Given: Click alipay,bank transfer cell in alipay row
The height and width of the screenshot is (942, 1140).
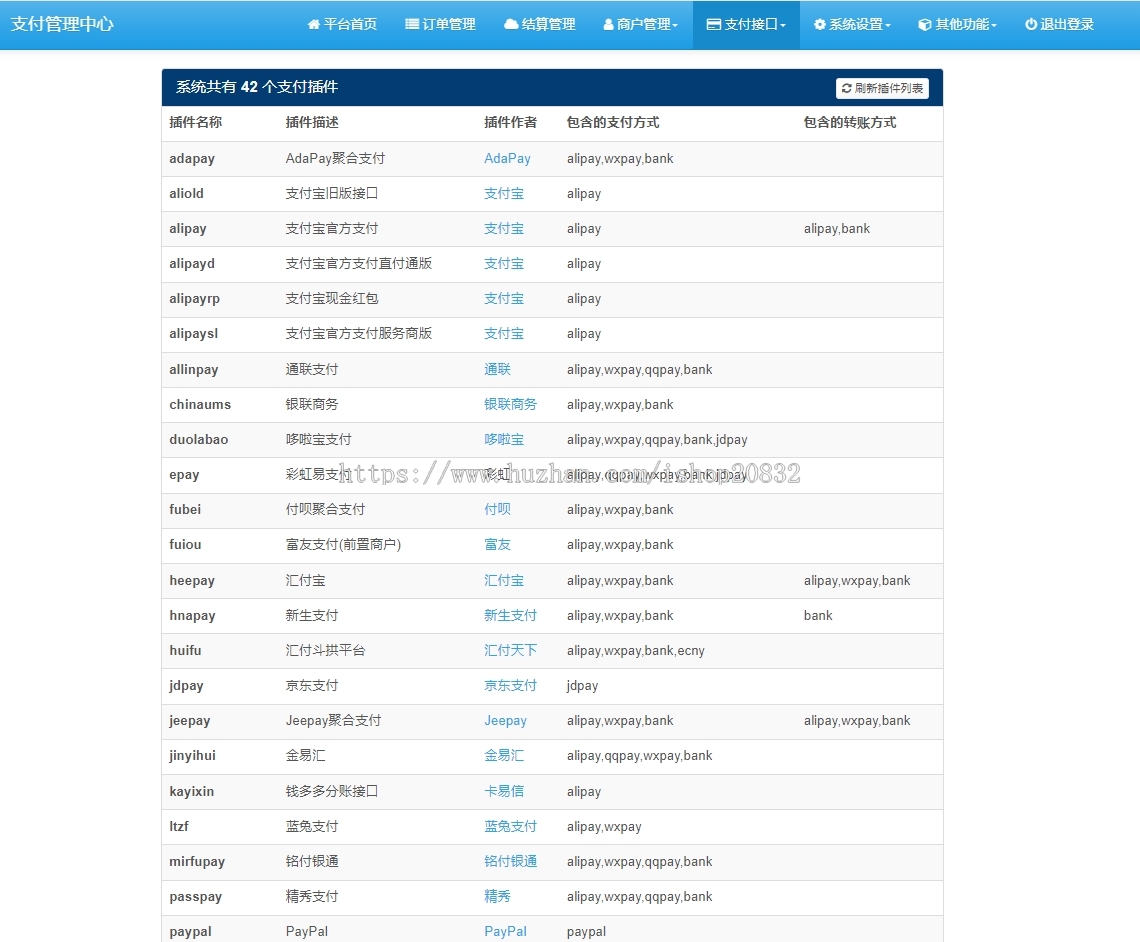Looking at the screenshot, I should (x=837, y=228).
